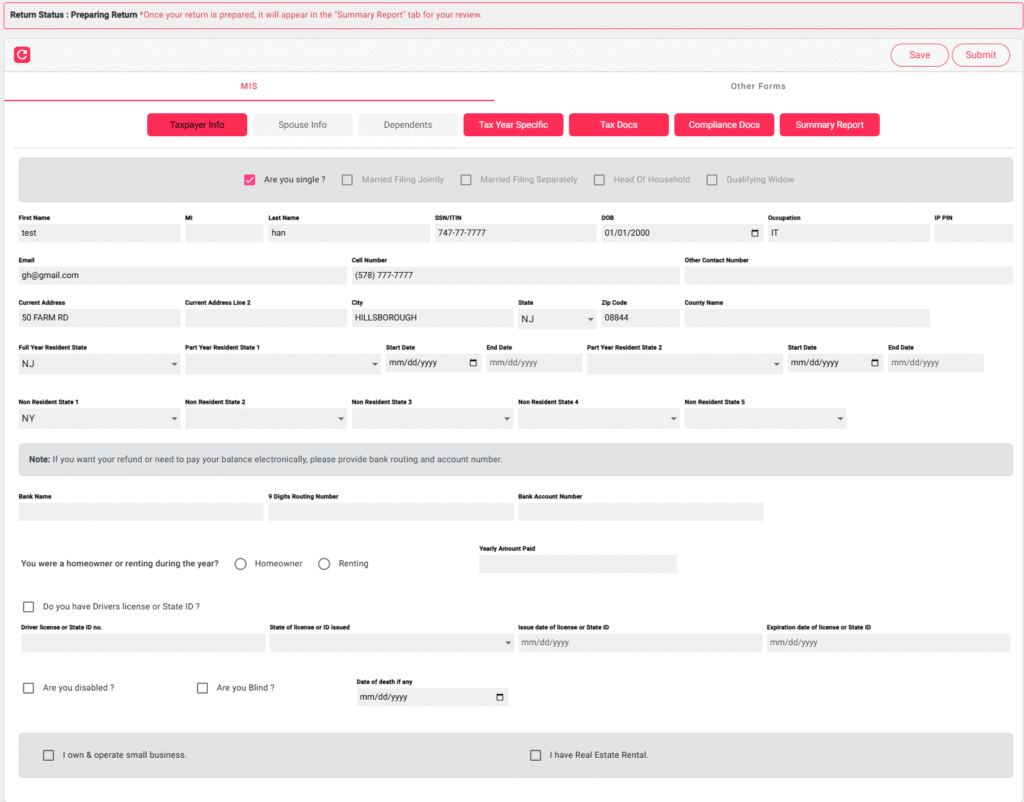
Task: Expand the Full Year Resident State dropdown
Action: click(98, 364)
